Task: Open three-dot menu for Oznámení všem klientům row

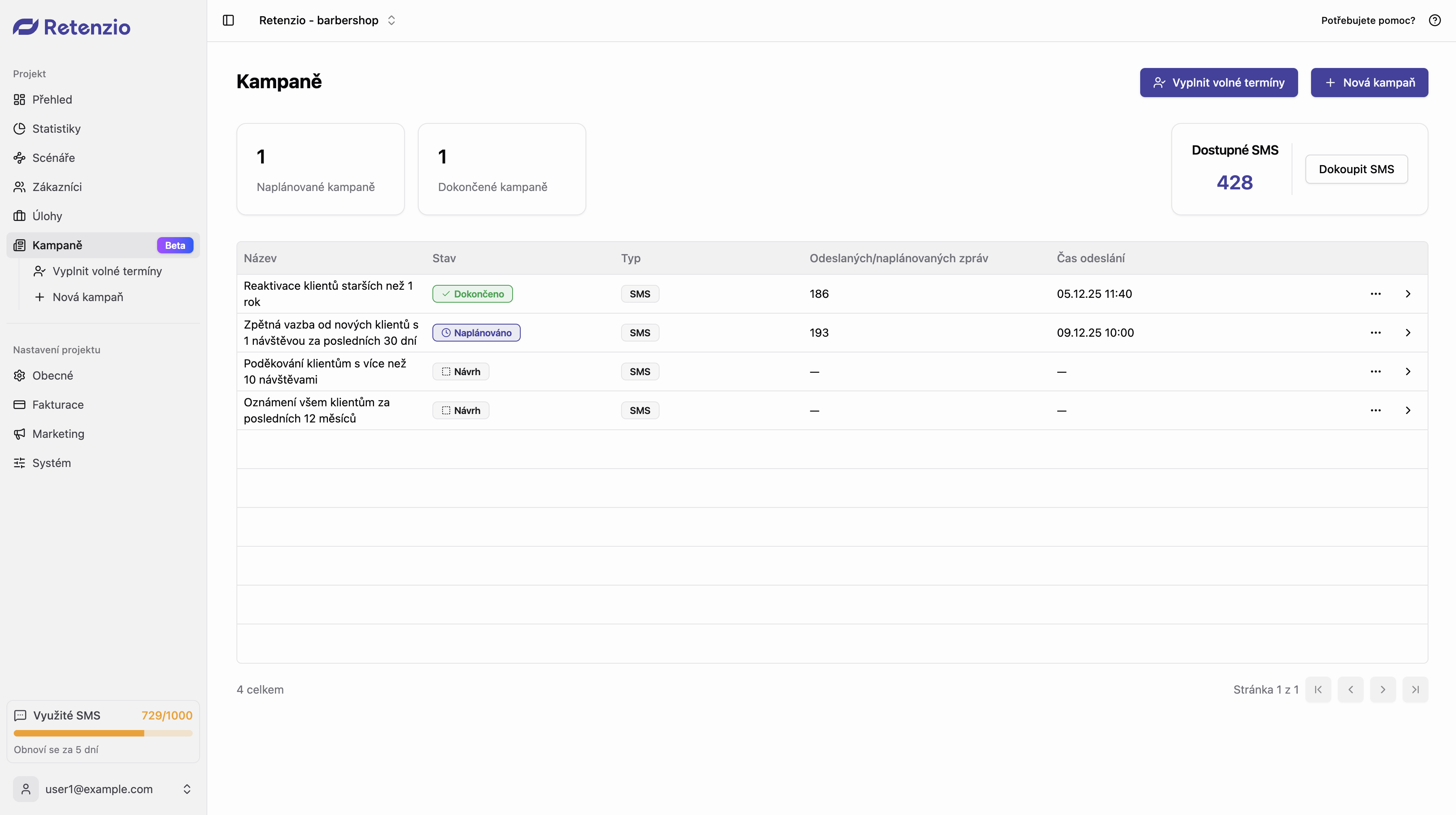Action: coord(1375,411)
